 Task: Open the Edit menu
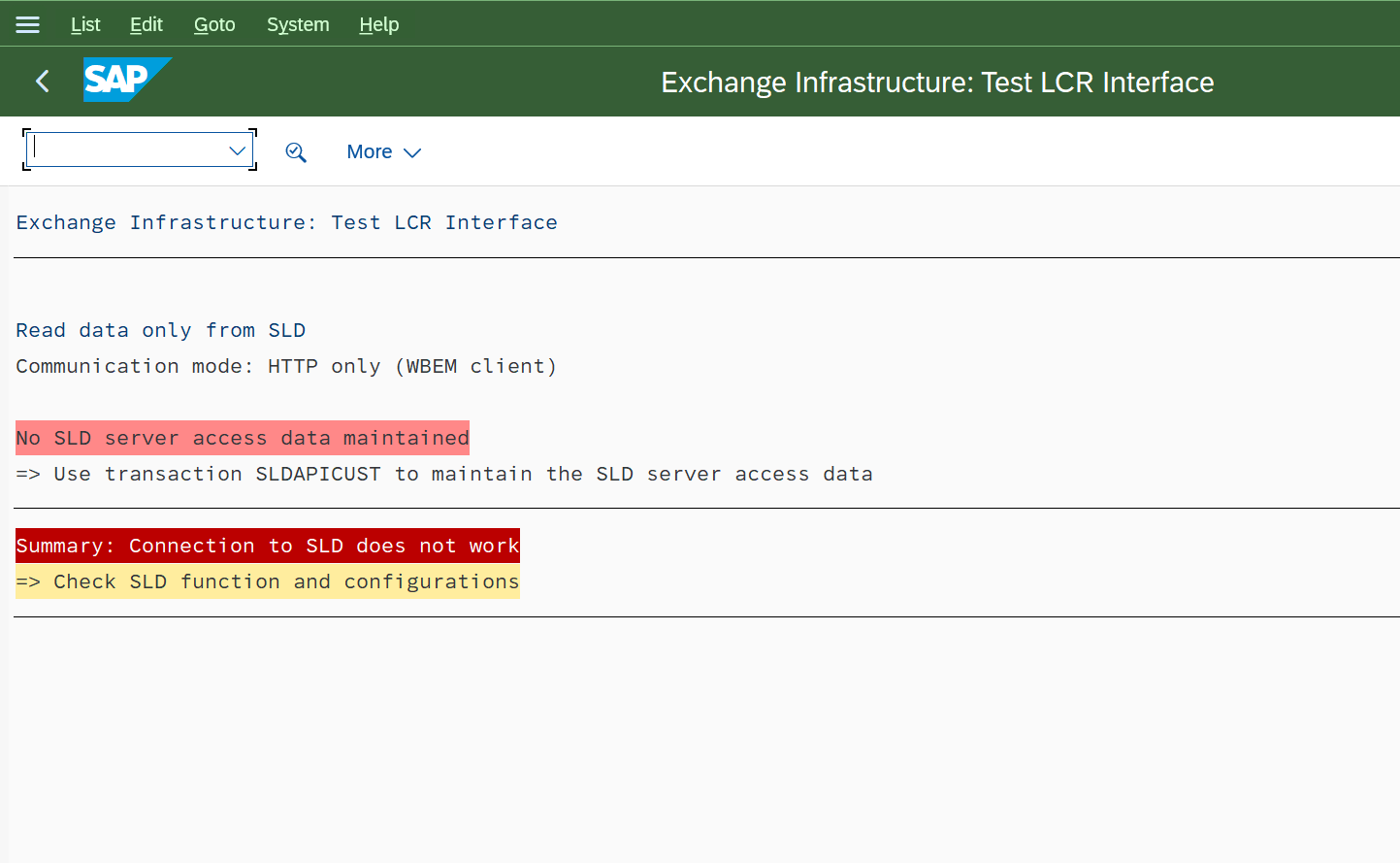[x=147, y=24]
